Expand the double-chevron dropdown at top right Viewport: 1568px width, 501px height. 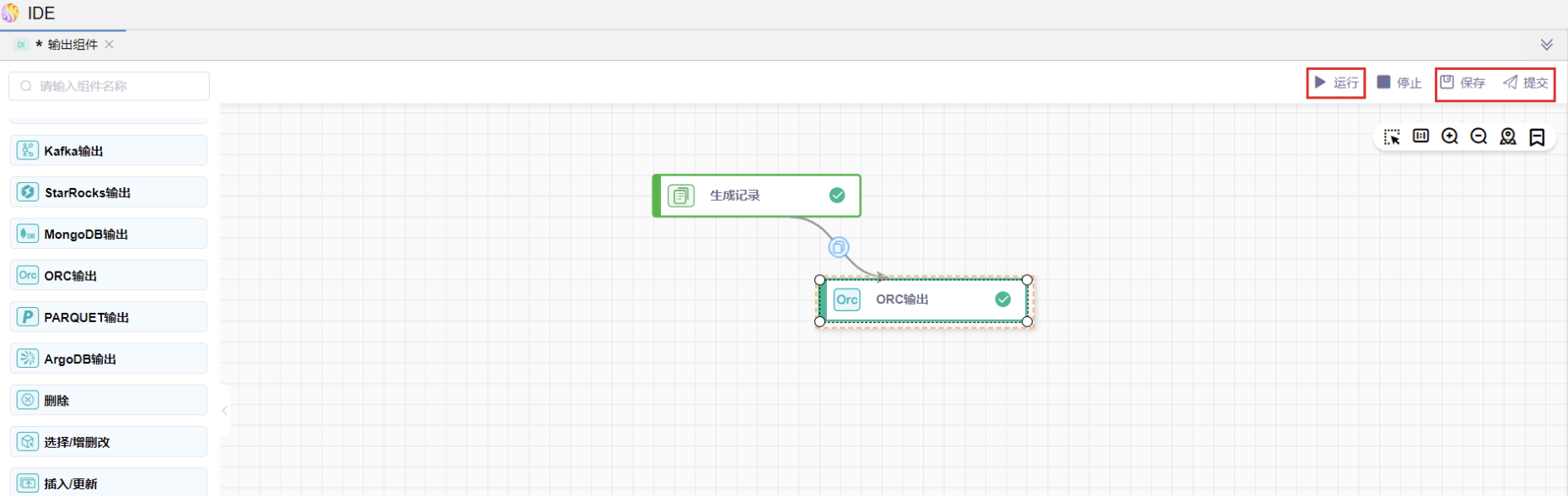pyautogui.click(x=1547, y=45)
